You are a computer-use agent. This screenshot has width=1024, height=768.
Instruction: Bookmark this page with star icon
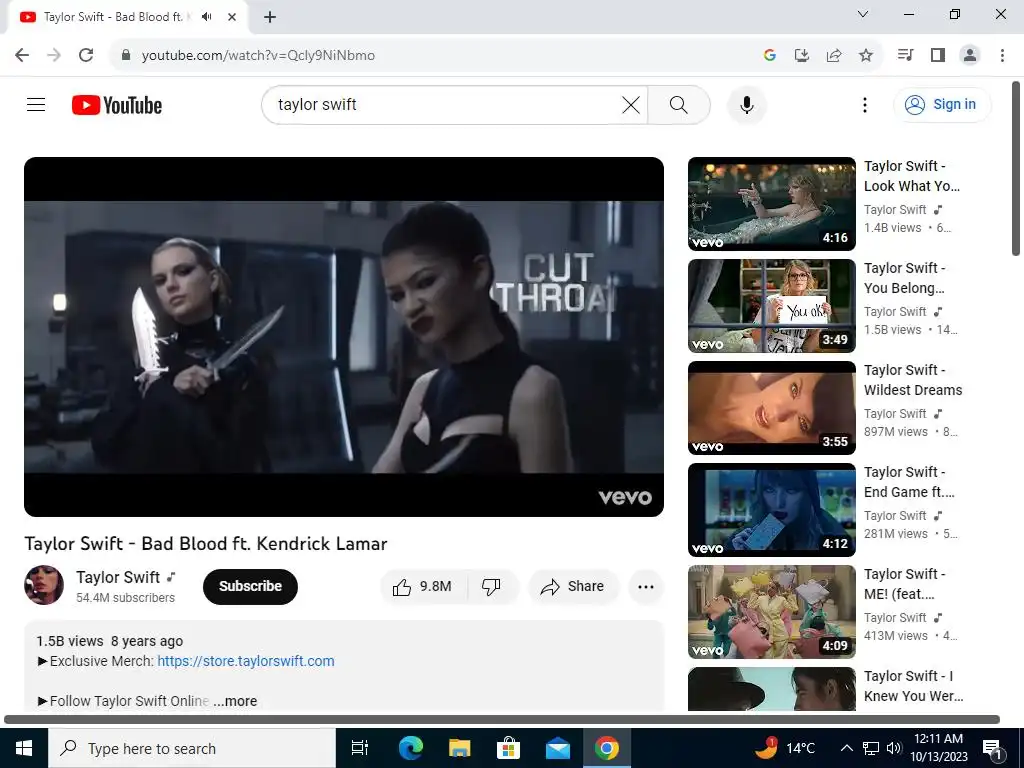coord(866,56)
